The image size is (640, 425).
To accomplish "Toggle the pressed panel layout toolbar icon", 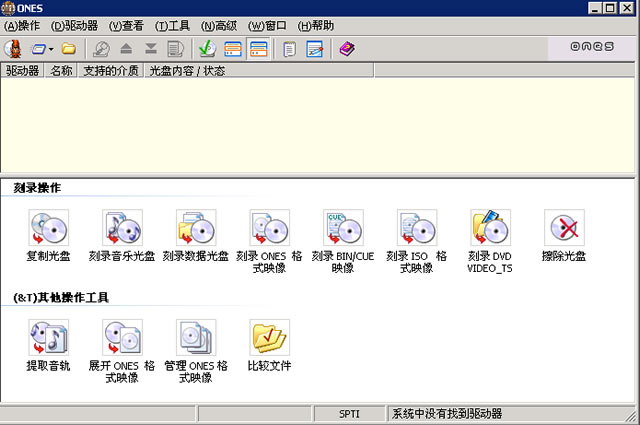I will pos(258,49).
